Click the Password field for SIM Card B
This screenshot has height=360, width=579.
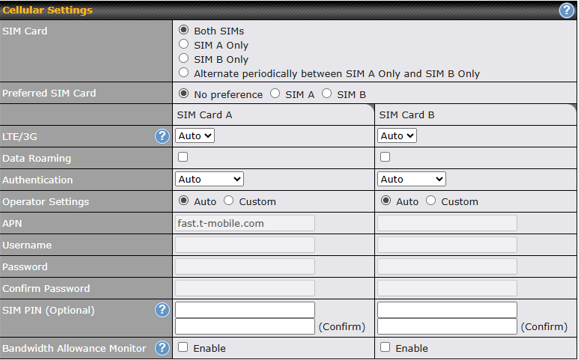point(447,267)
